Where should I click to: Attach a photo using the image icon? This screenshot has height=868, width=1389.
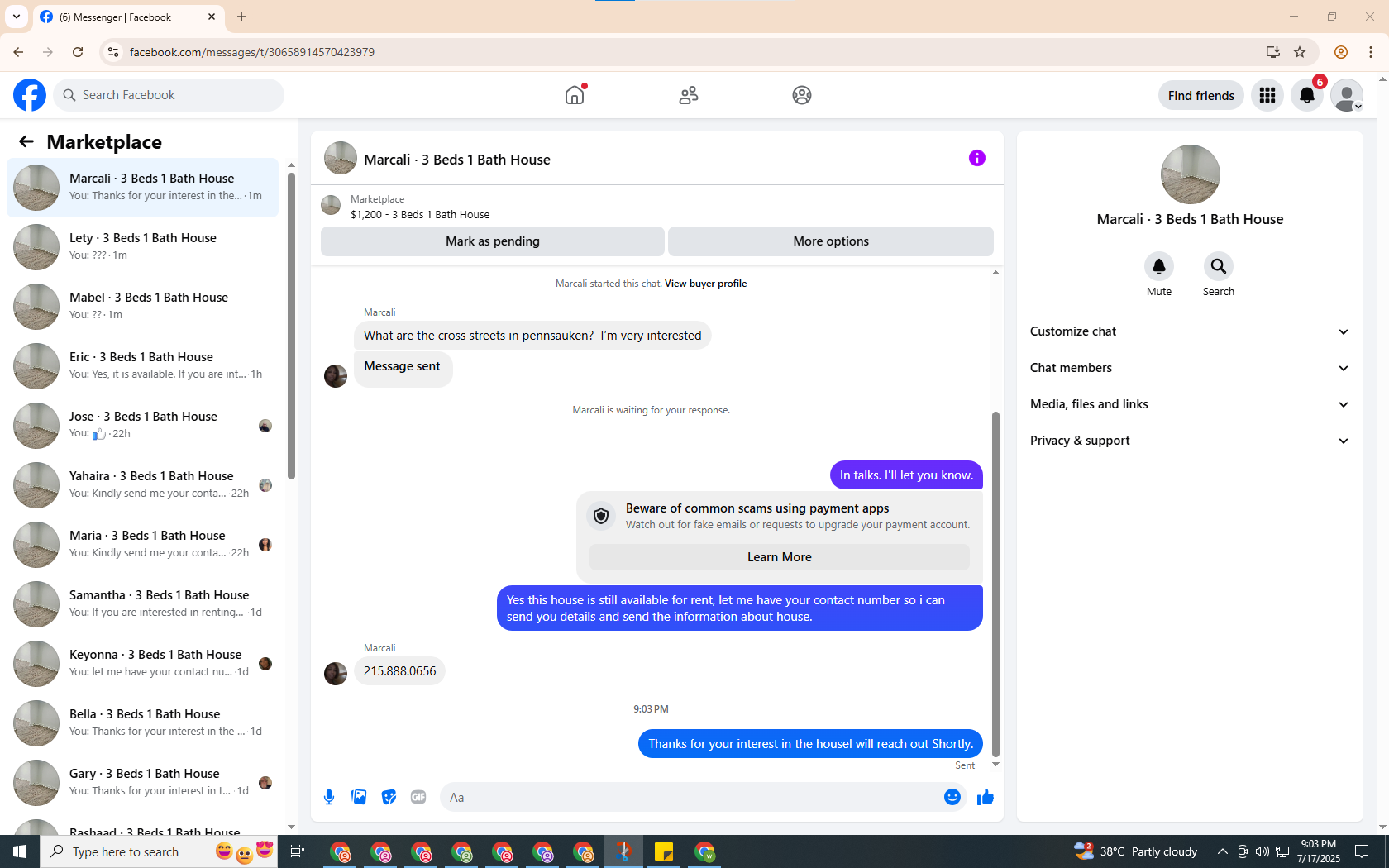pos(359,797)
